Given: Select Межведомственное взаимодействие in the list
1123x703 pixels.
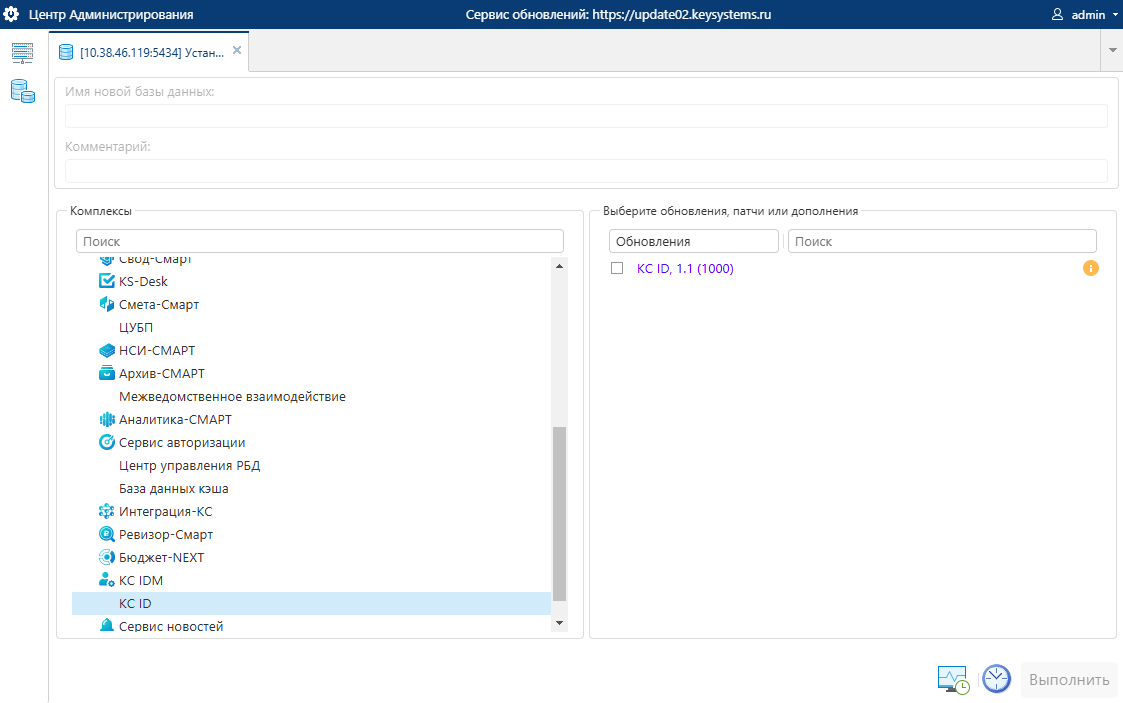Looking at the screenshot, I should (x=232, y=396).
